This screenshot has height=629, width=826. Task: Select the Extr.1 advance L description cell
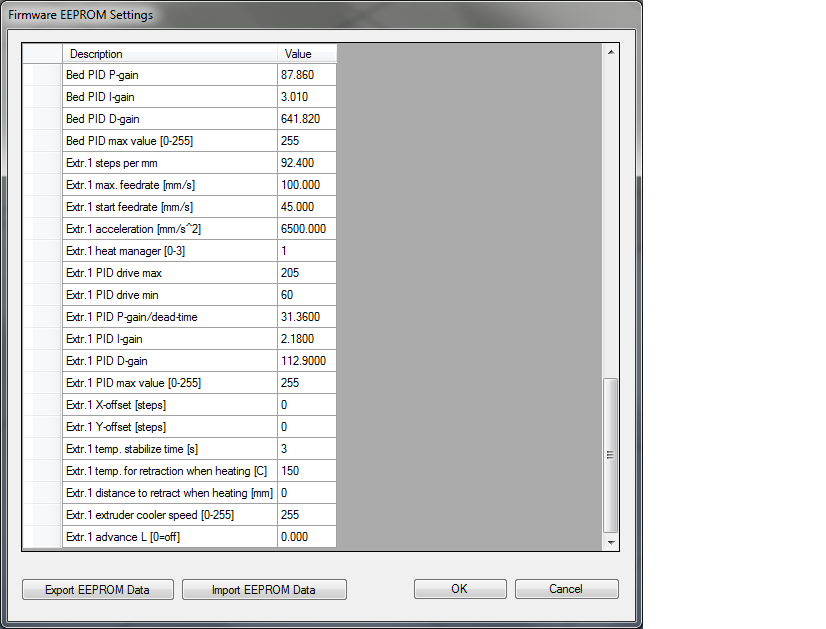point(170,537)
